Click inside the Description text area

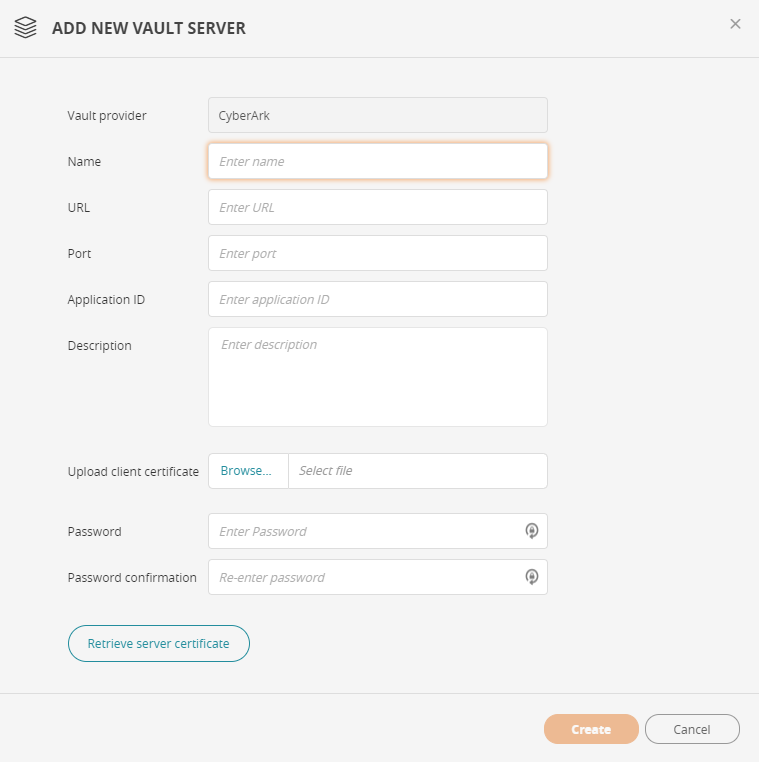377,377
